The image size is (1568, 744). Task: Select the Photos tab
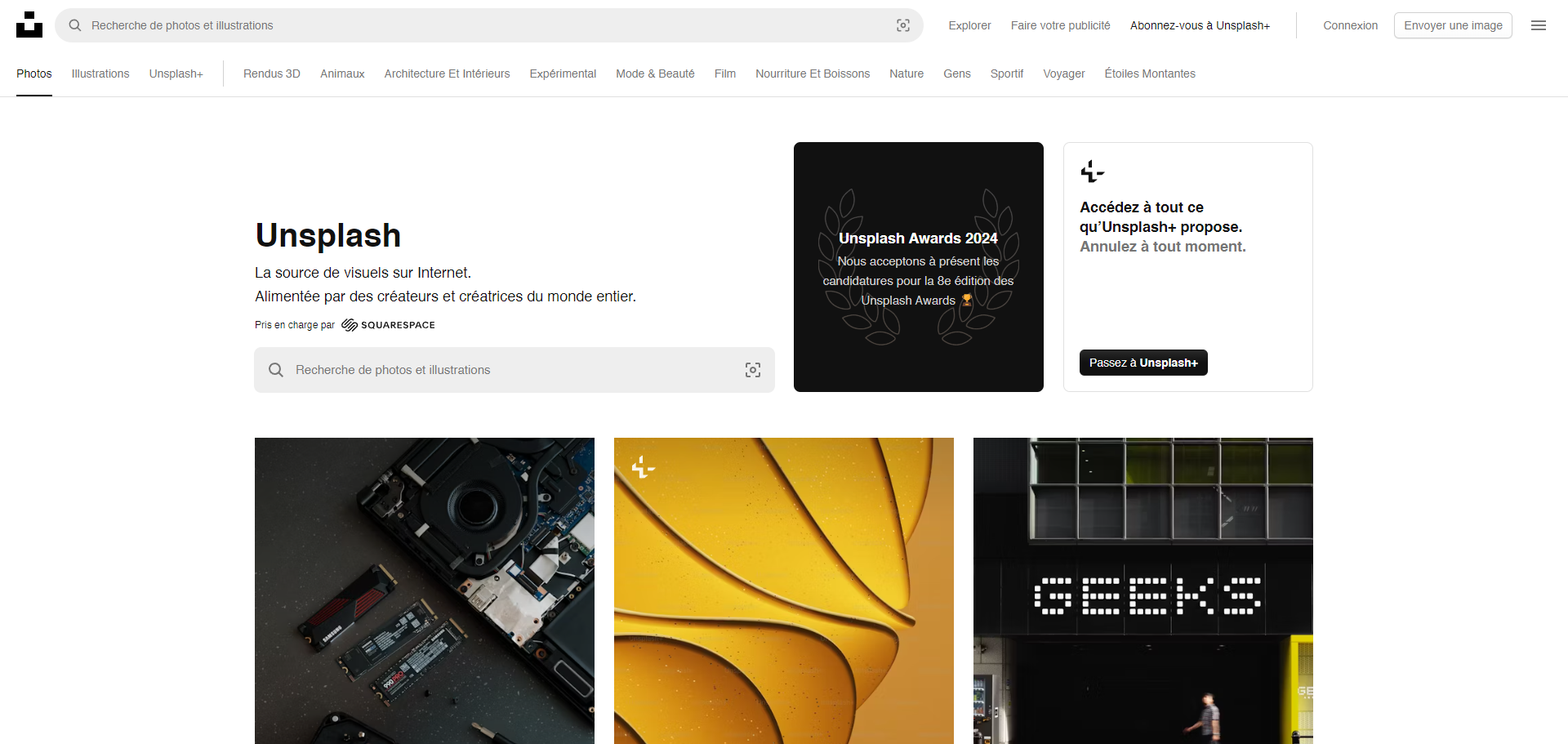[x=34, y=74]
